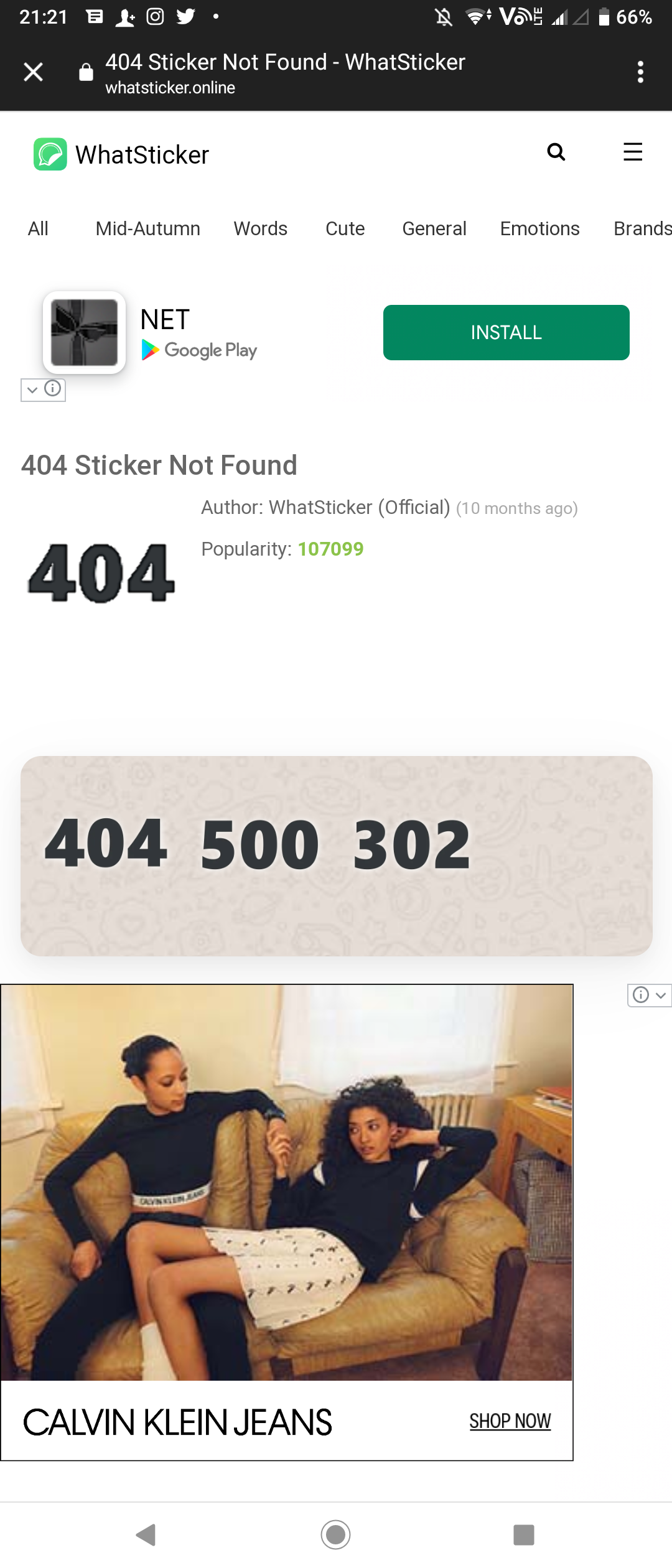Viewport: 672px width, 1568px height.
Task: Close the browser tab with X
Action: (x=33, y=72)
